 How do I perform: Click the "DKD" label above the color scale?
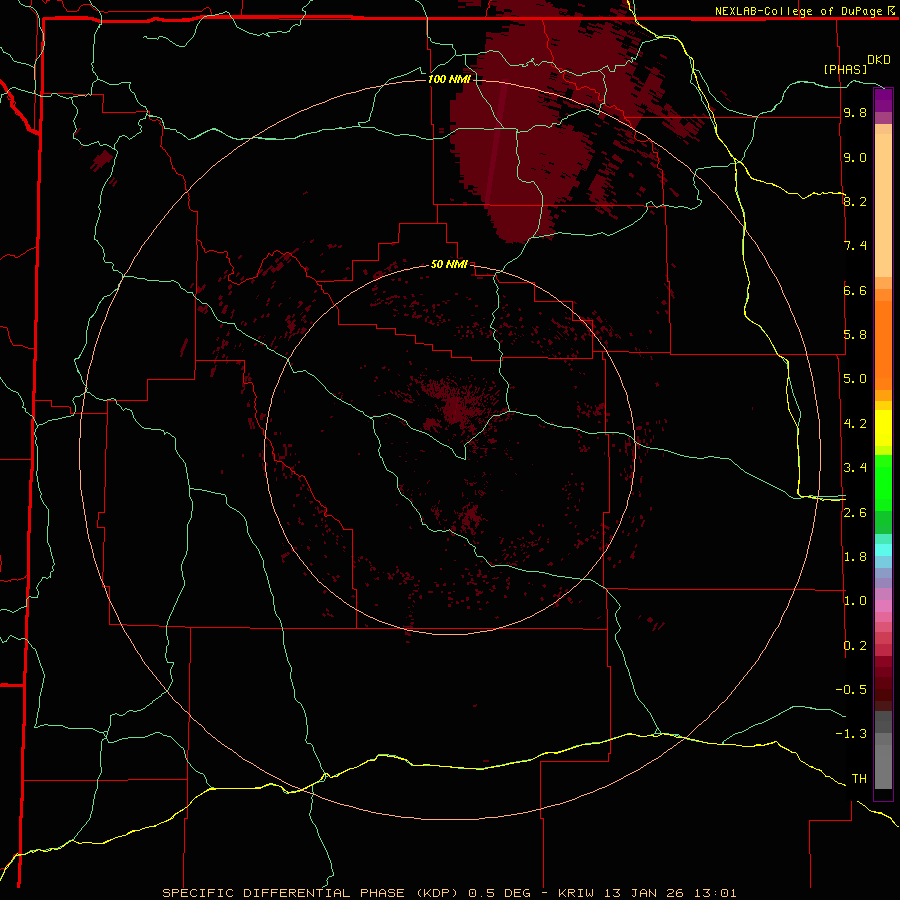click(x=879, y=60)
